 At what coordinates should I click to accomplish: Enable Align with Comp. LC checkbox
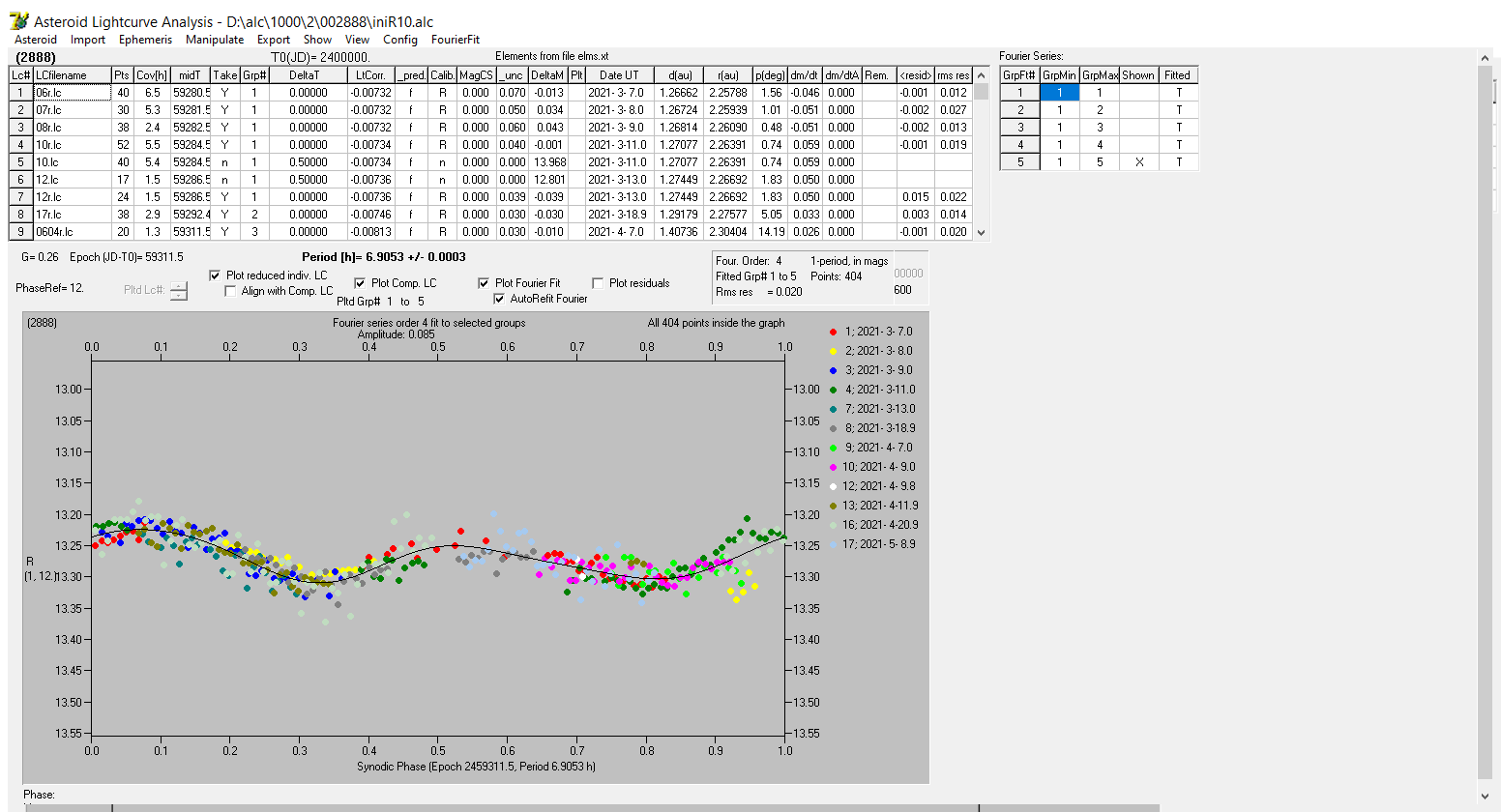(230, 291)
